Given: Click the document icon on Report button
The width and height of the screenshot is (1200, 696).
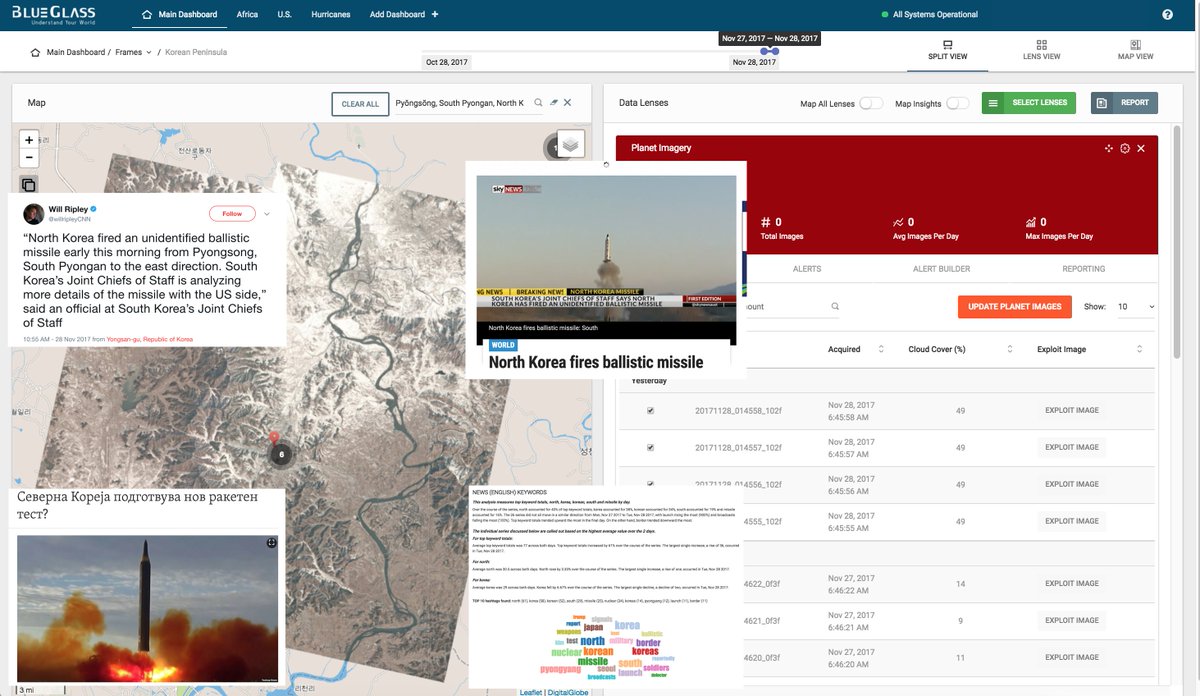Looking at the screenshot, I should pyautogui.click(x=1101, y=103).
